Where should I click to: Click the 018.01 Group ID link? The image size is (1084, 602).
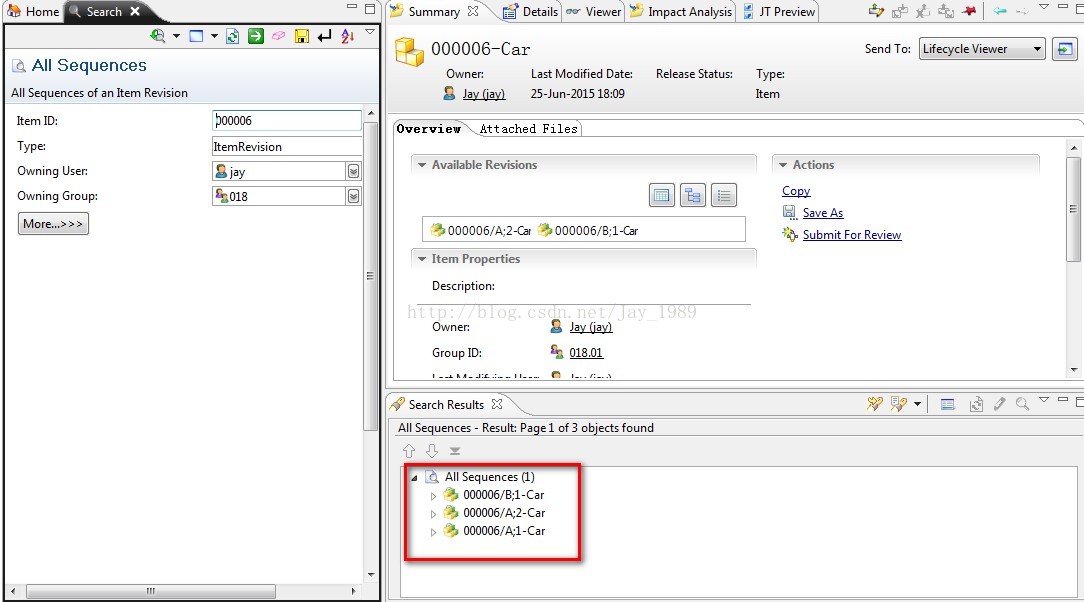coord(586,352)
